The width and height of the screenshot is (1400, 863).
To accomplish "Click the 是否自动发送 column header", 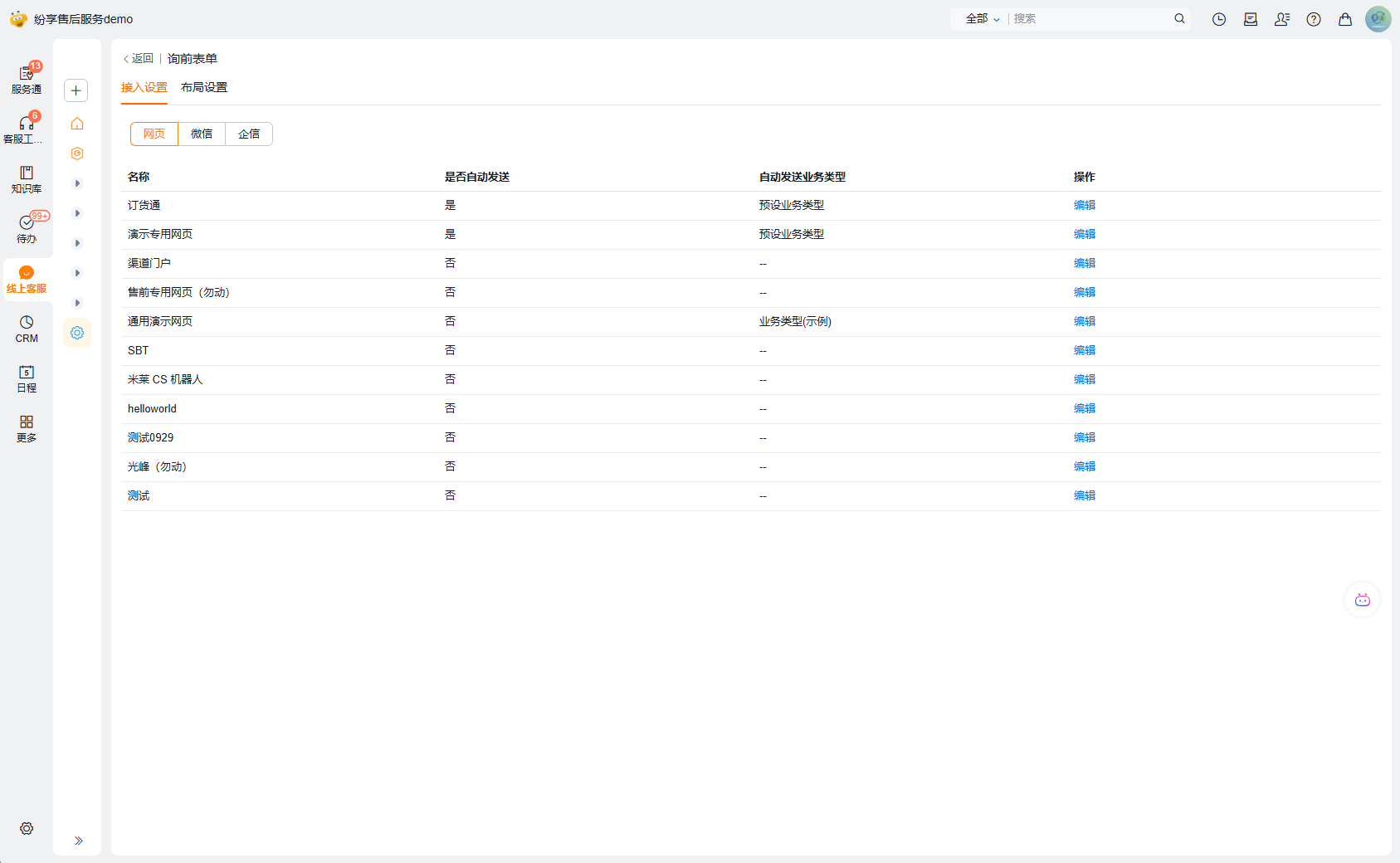I will click(x=477, y=177).
